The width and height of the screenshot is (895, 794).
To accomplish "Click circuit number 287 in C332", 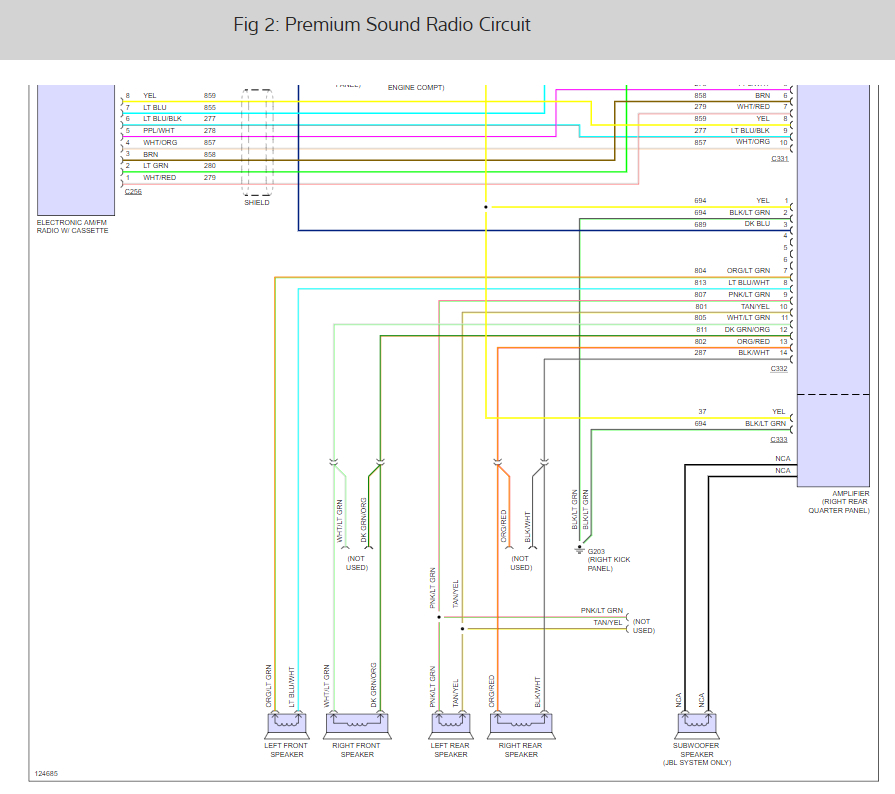I will (700, 353).
